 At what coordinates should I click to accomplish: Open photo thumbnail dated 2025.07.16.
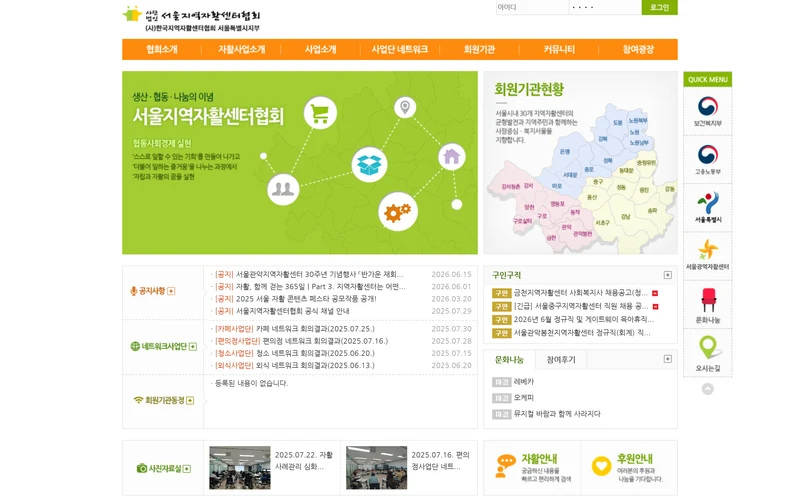click(377, 468)
